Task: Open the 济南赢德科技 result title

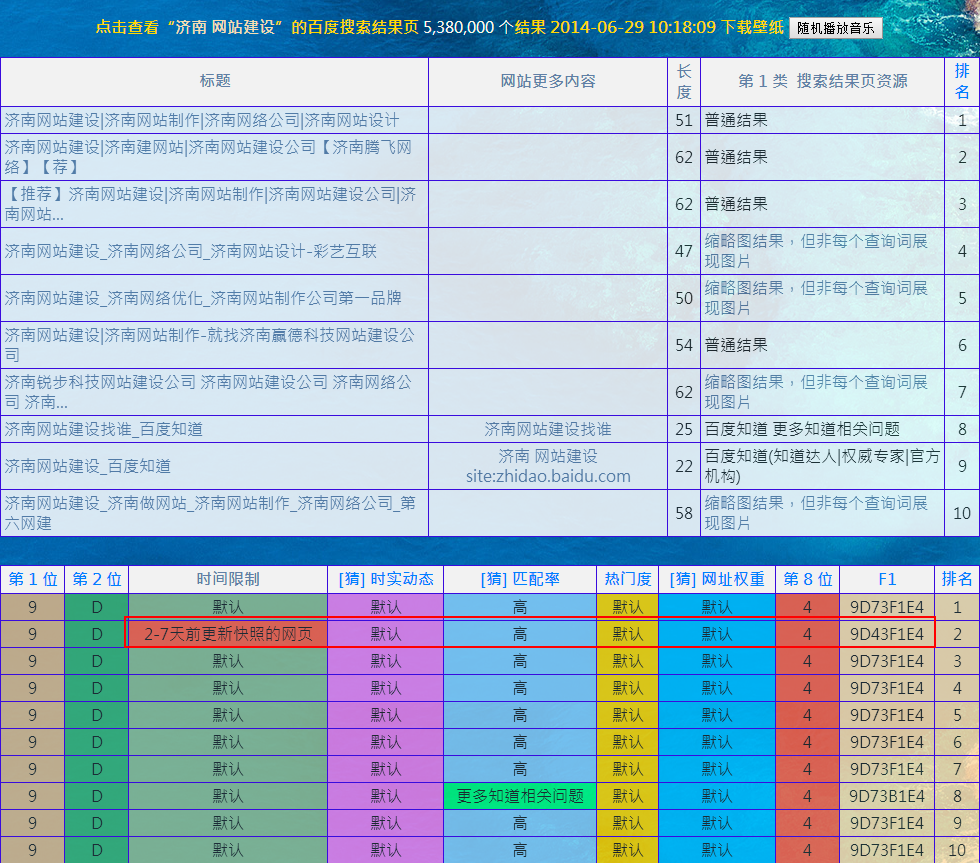Action: pos(209,345)
